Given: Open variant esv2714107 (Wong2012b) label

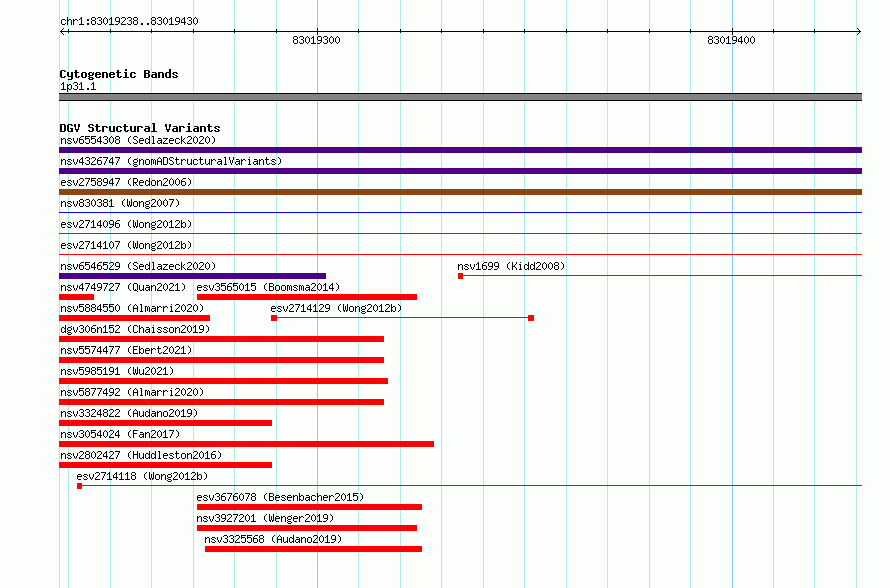Looking at the screenshot, I should click(126, 245).
